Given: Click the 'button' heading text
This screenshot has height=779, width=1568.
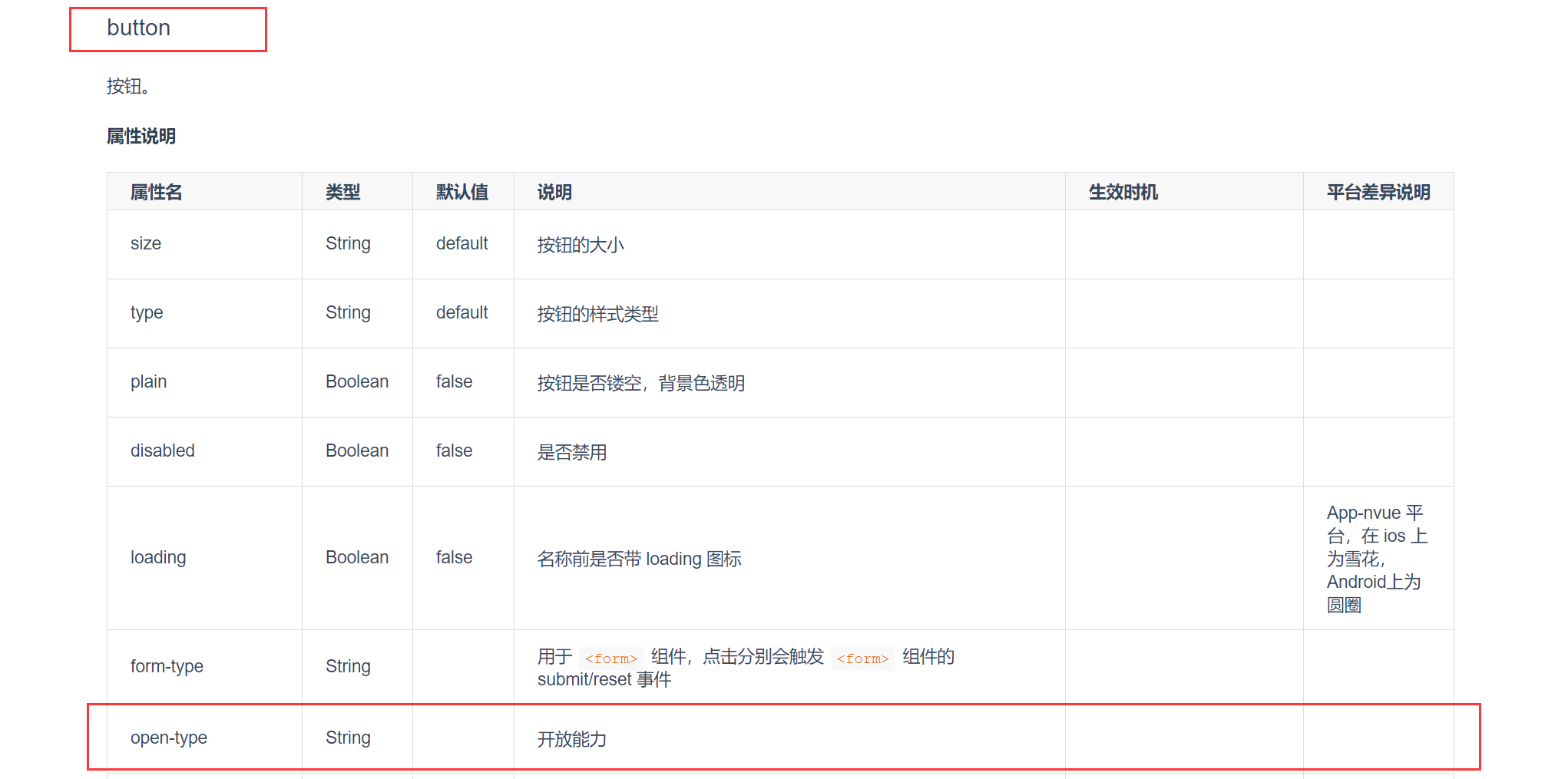Looking at the screenshot, I should tap(138, 28).
